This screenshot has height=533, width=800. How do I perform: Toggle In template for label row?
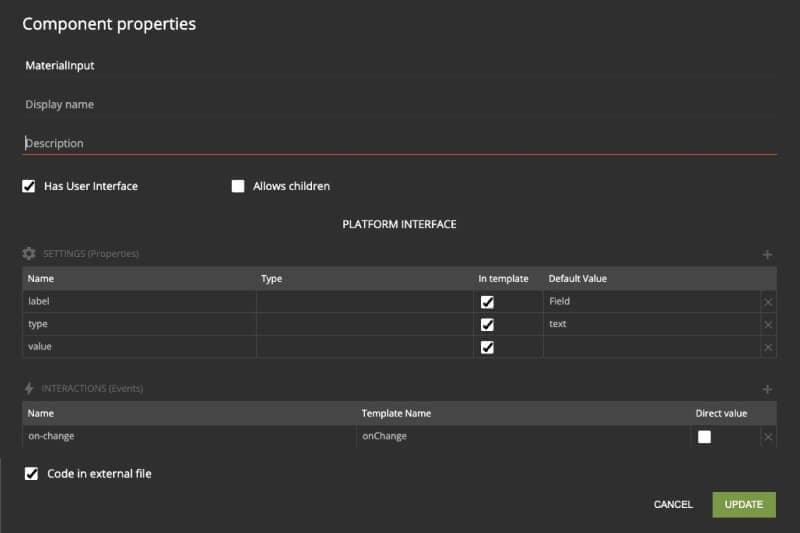487,302
